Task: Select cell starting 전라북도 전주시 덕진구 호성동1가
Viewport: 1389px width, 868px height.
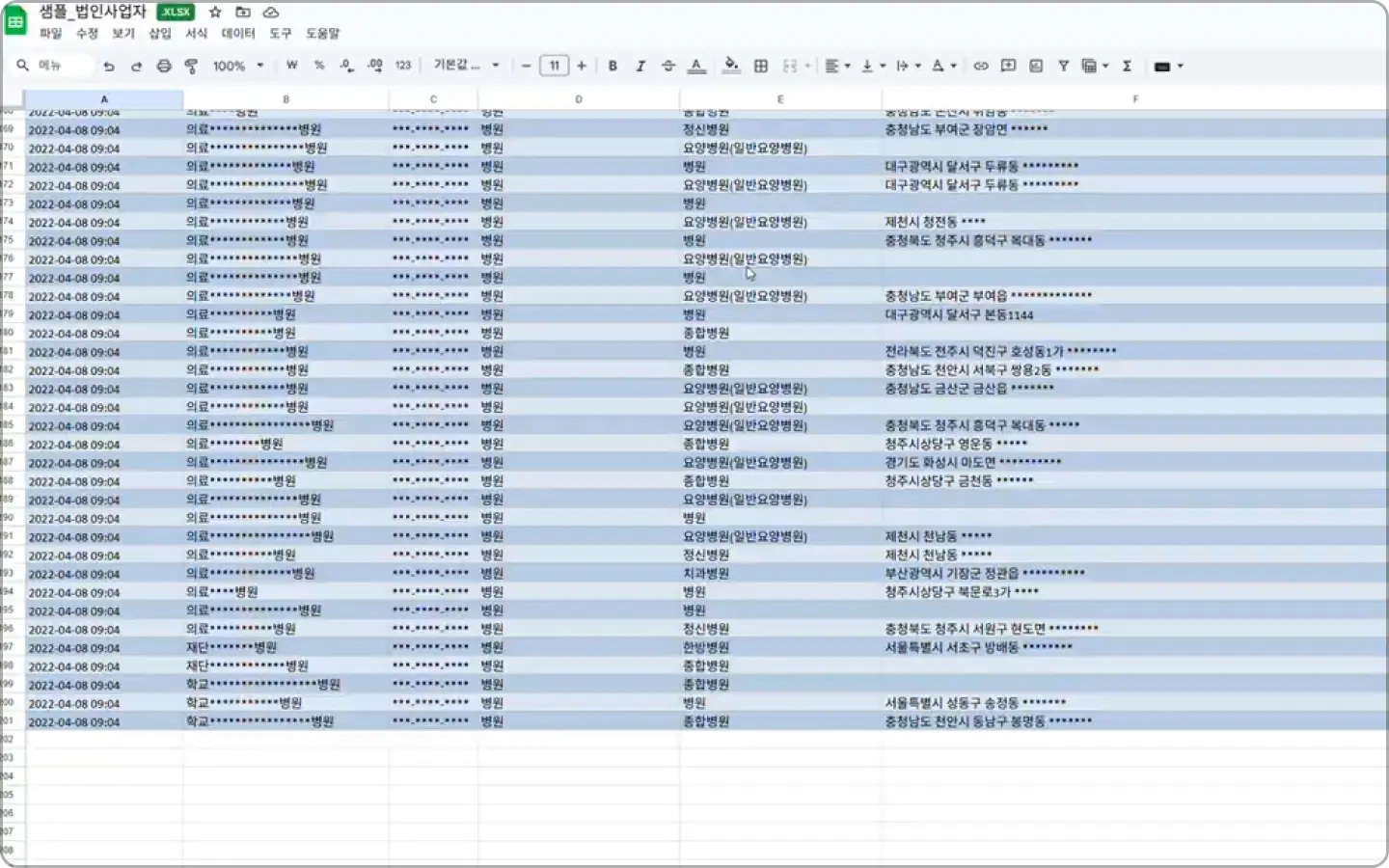Action: pyautogui.click(x=1134, y=352)
